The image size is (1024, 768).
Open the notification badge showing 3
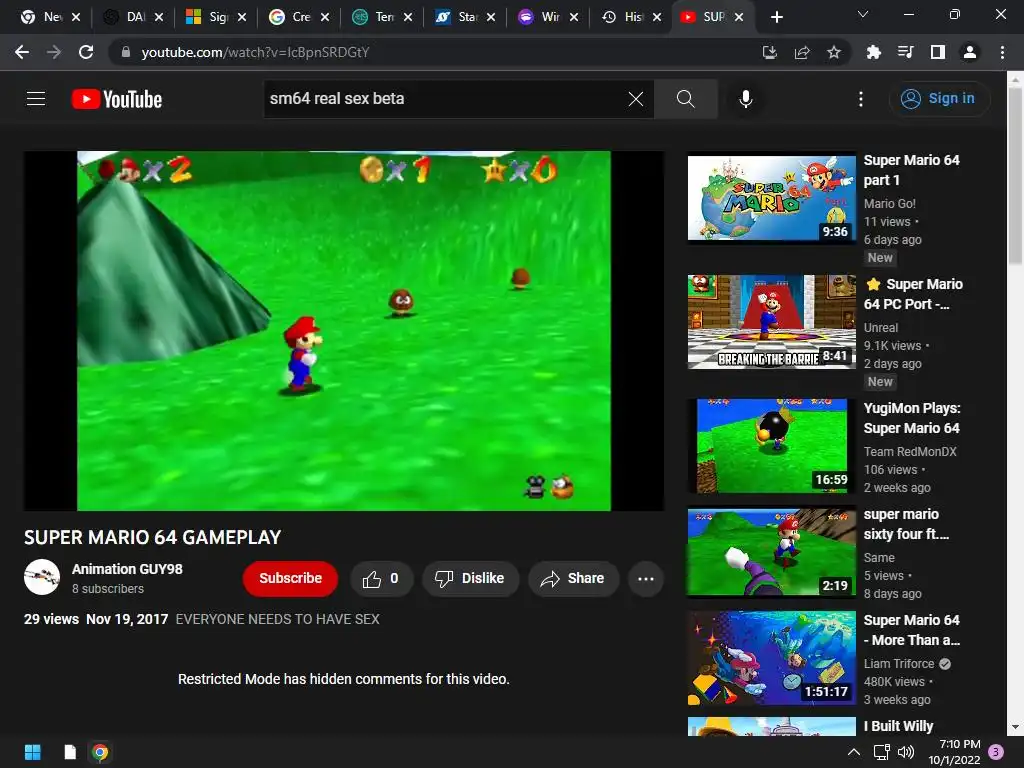tap(996, 752)
